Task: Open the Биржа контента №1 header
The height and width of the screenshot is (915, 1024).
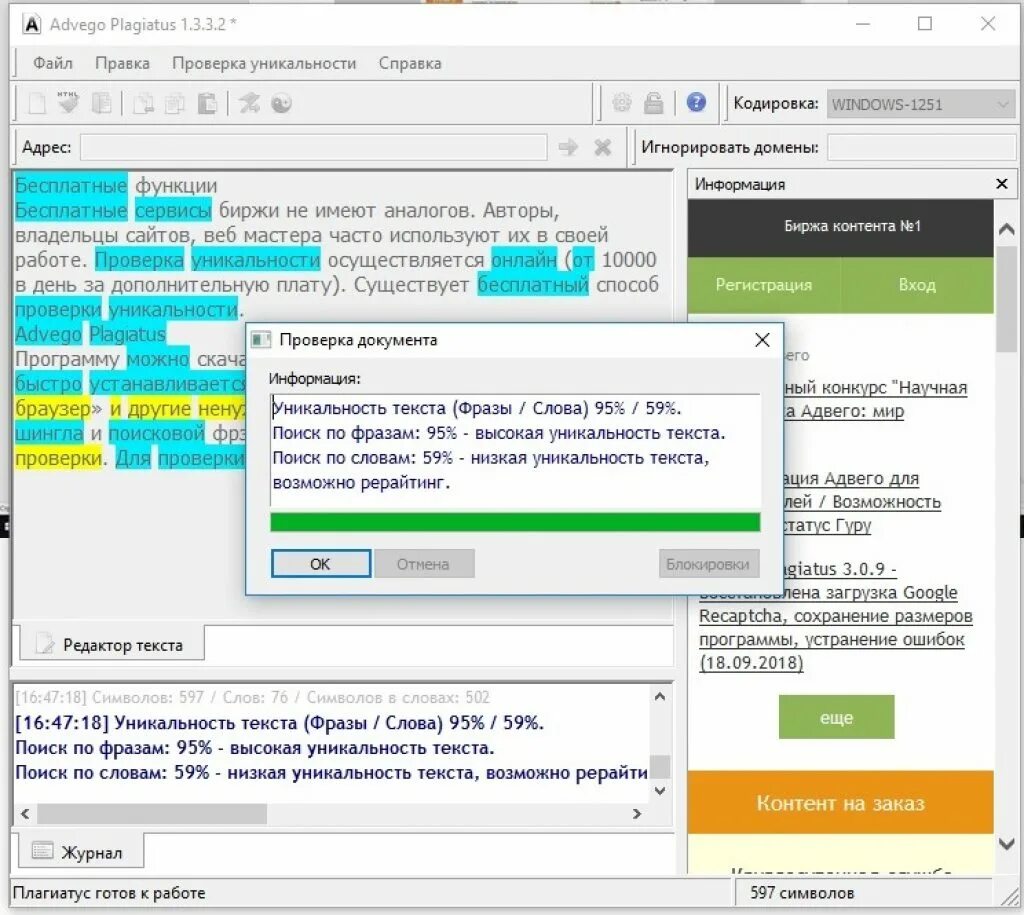Action: pyautogui.click(x=840, y=228)
